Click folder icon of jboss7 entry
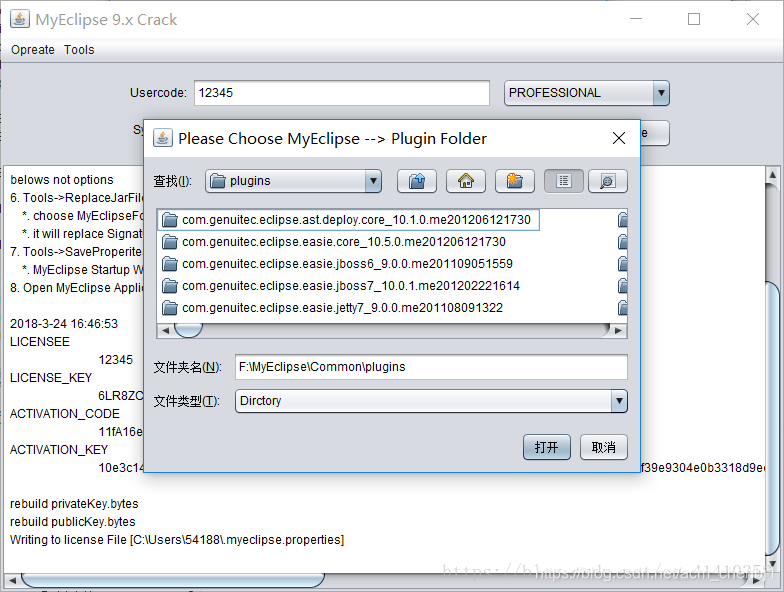Image resolution: width=784 pixels, height=592 pixels. [x=170, y=286]
